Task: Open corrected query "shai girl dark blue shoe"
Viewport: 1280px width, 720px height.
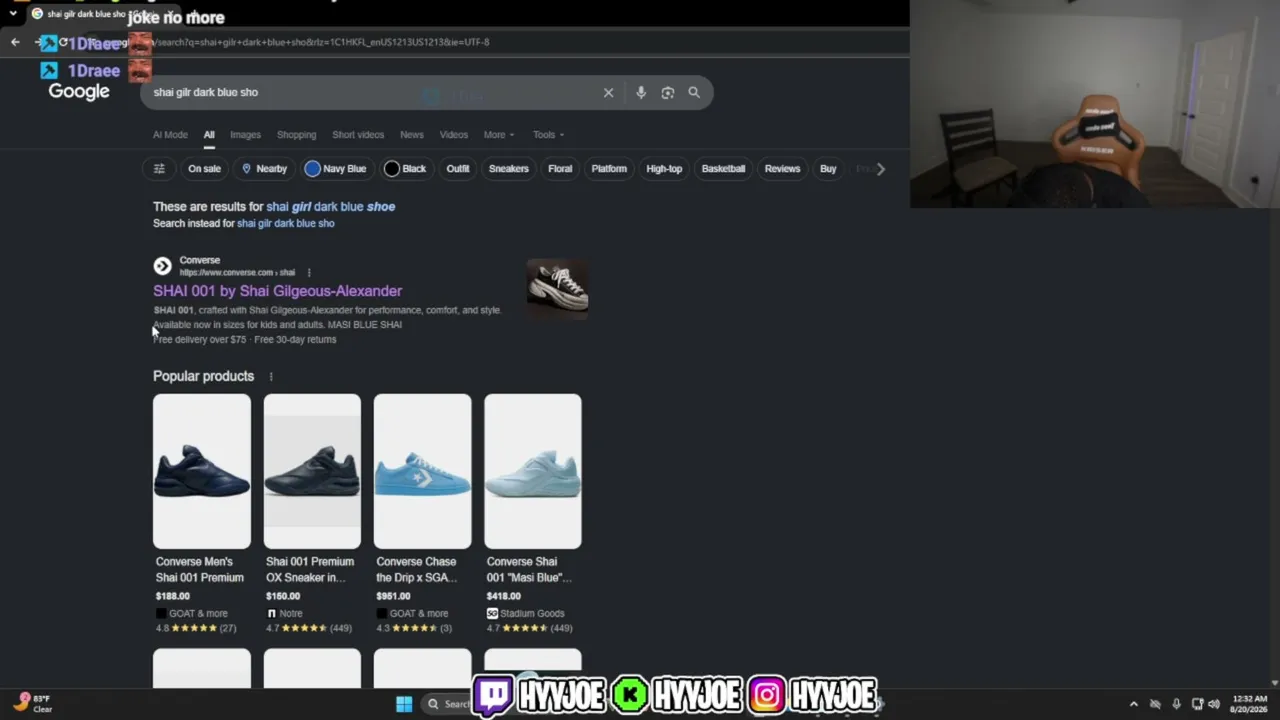Action: pos(330,206)
